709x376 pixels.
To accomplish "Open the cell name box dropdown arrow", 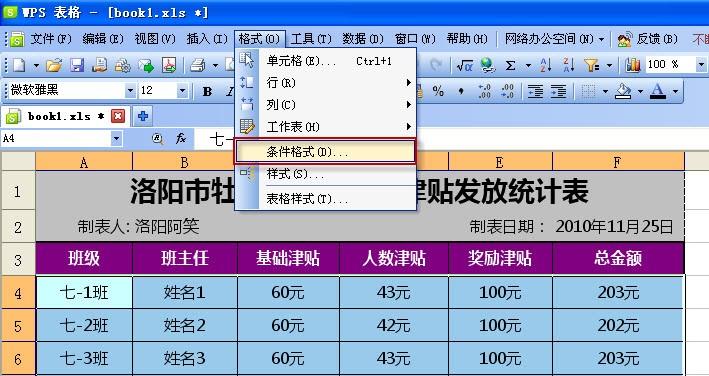I will tap(116, 139).
